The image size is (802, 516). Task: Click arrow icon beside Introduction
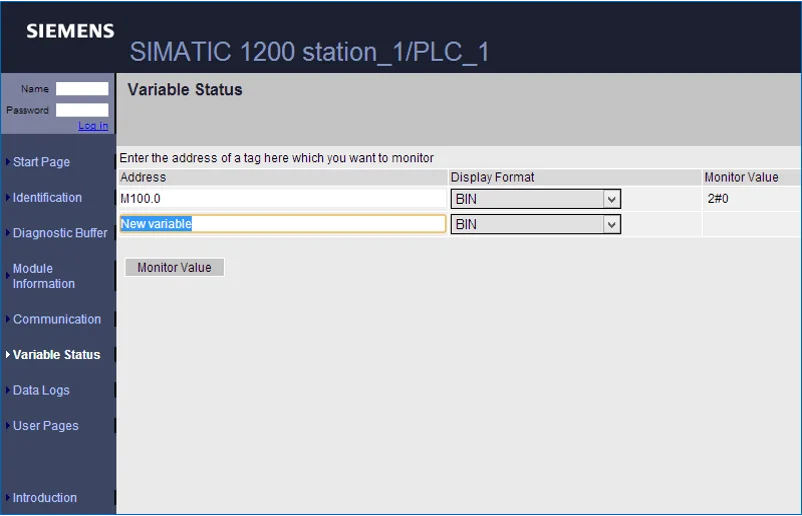(8, 498)
